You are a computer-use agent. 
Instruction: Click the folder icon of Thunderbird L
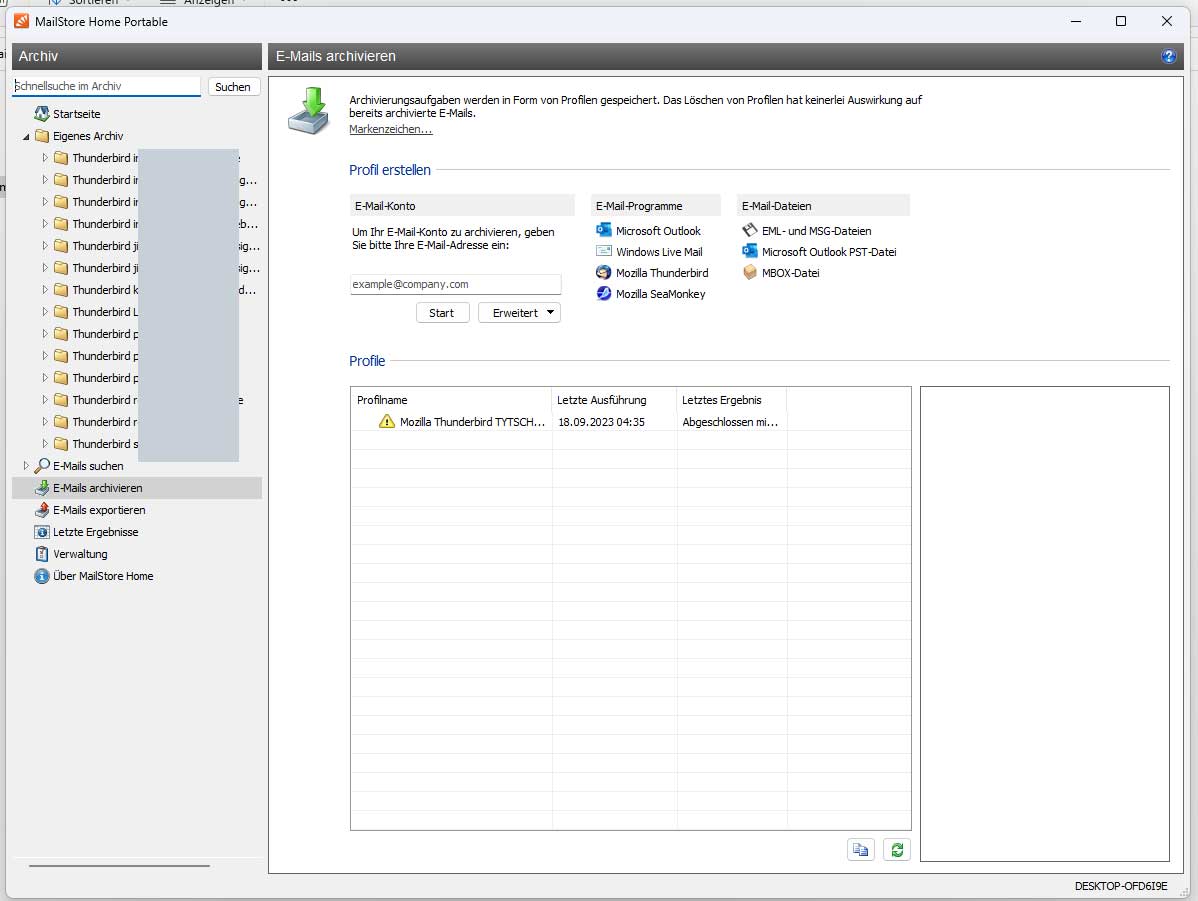click(60, 312)
